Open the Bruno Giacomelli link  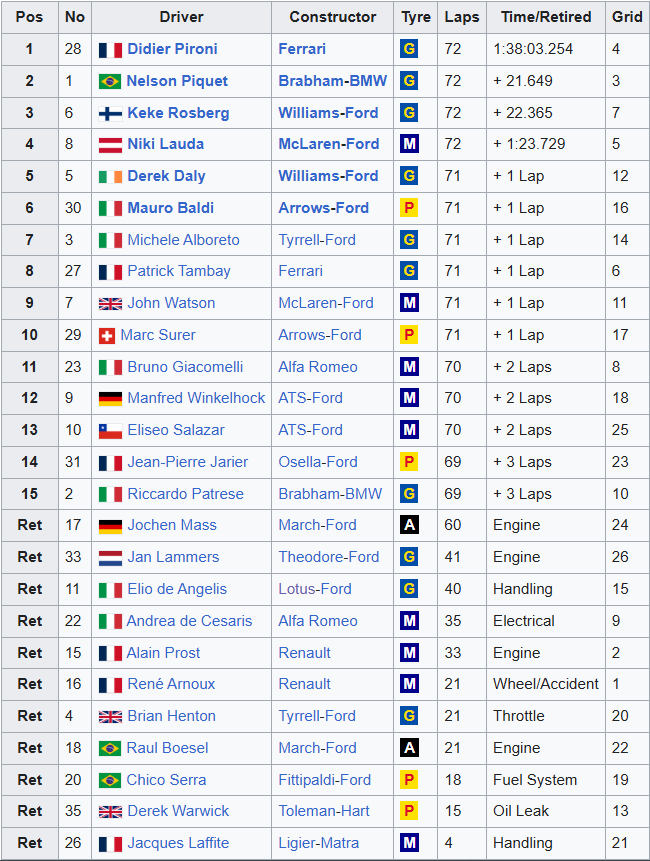click(x=185, y=367)
